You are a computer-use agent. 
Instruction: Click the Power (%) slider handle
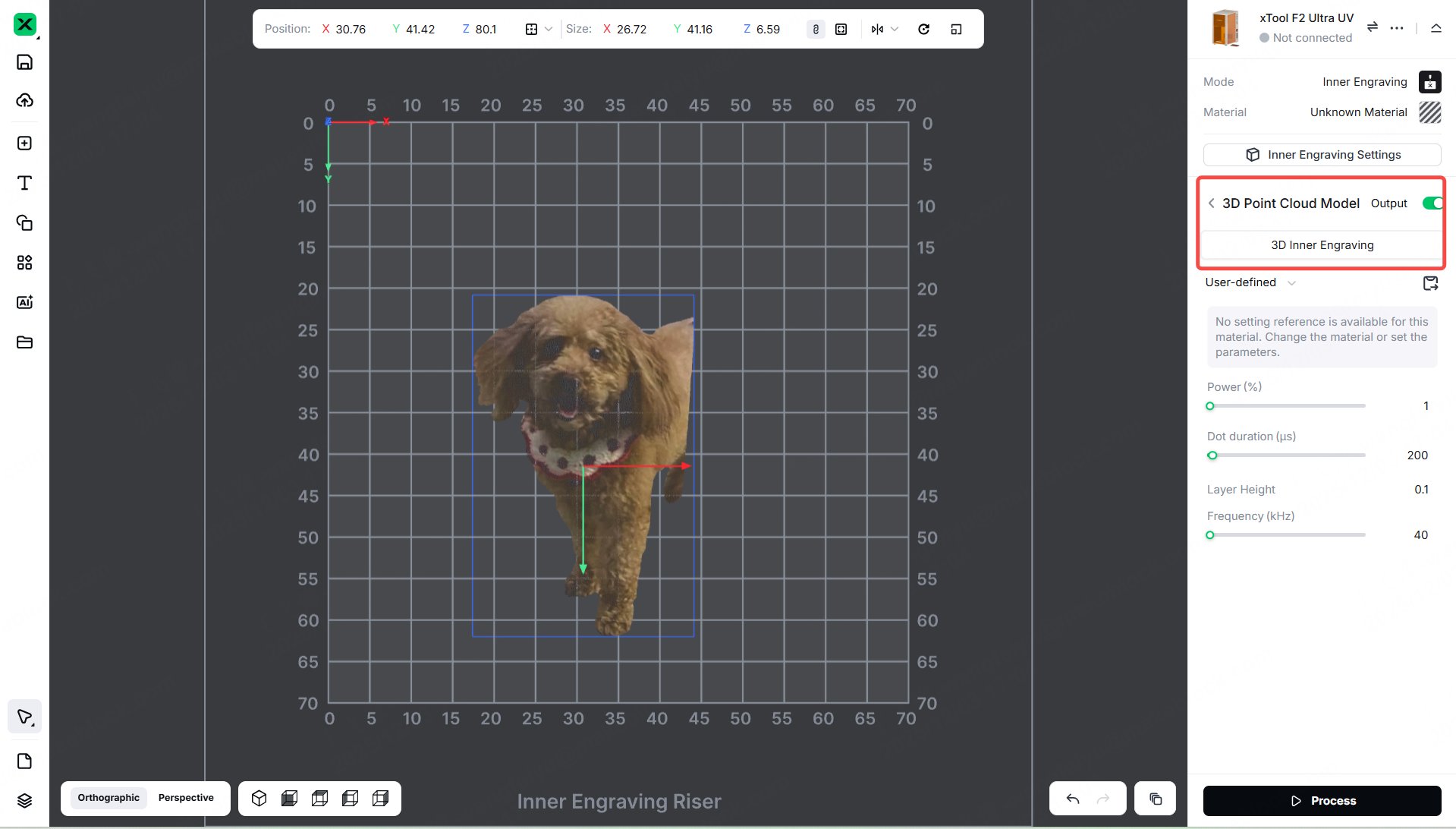pos(1210,406)
